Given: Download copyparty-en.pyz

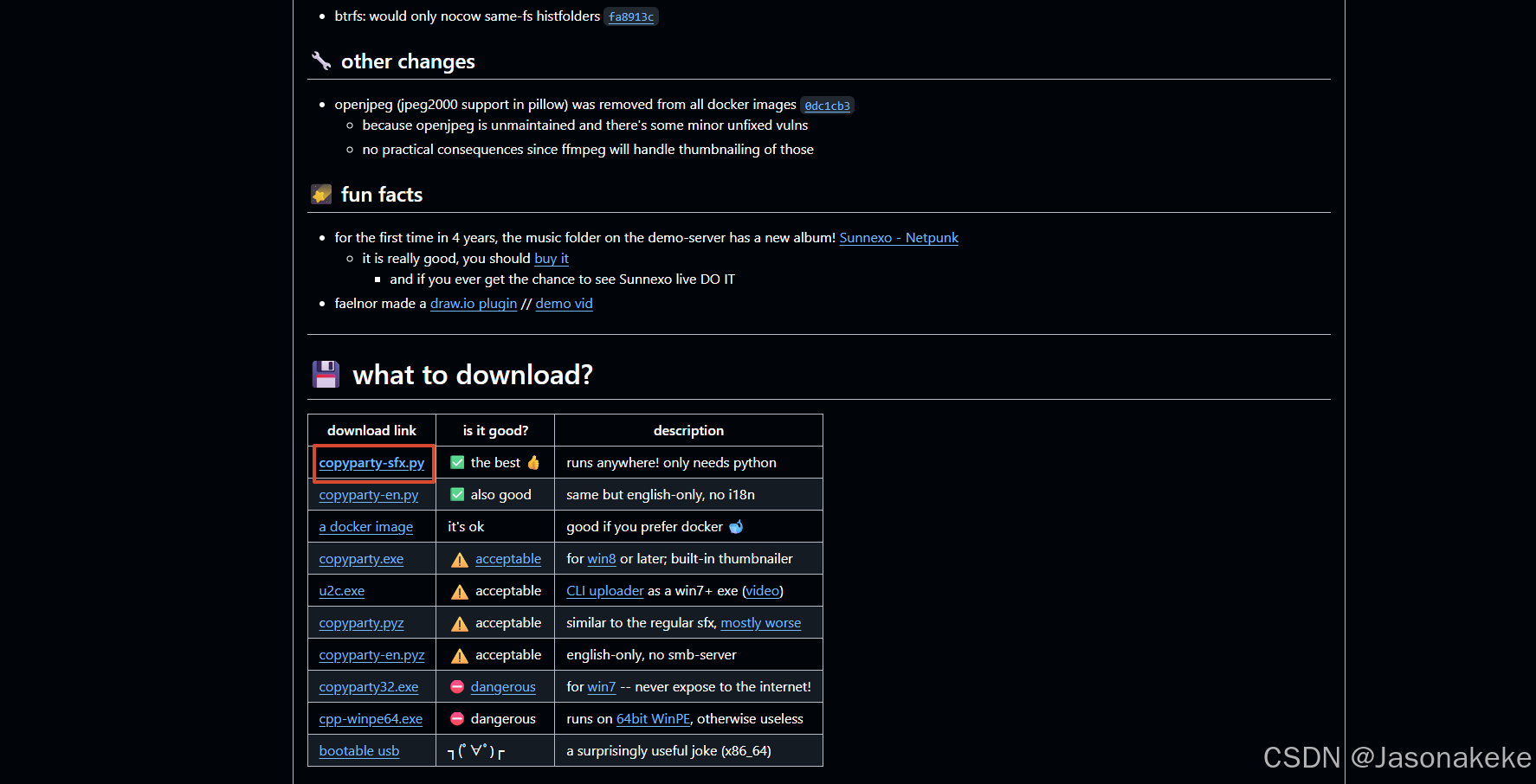Looking at the screenshot, I should click(x=371, y=655).
